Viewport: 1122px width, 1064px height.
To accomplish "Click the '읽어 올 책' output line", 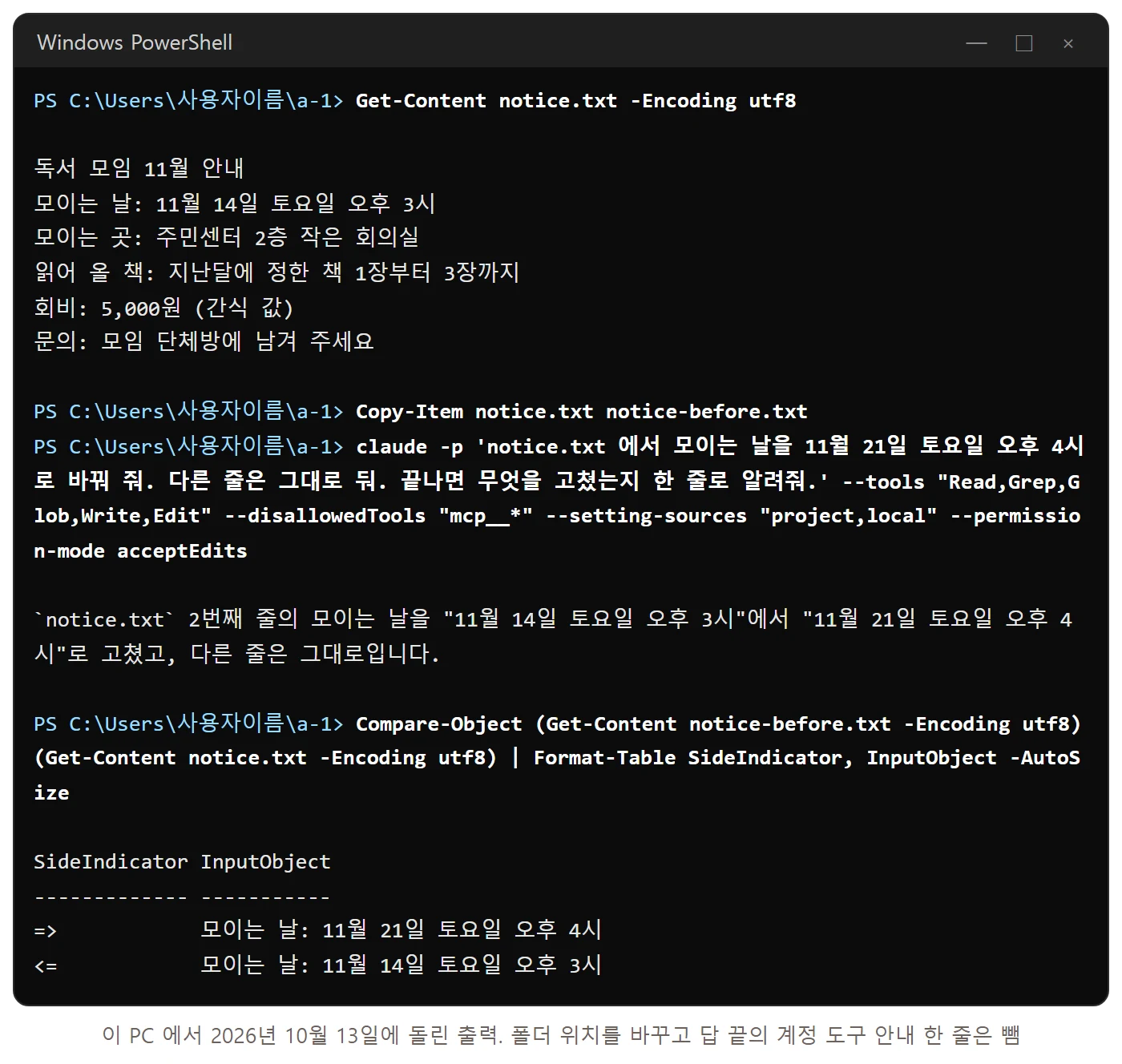I will click(x=276, y=272).
